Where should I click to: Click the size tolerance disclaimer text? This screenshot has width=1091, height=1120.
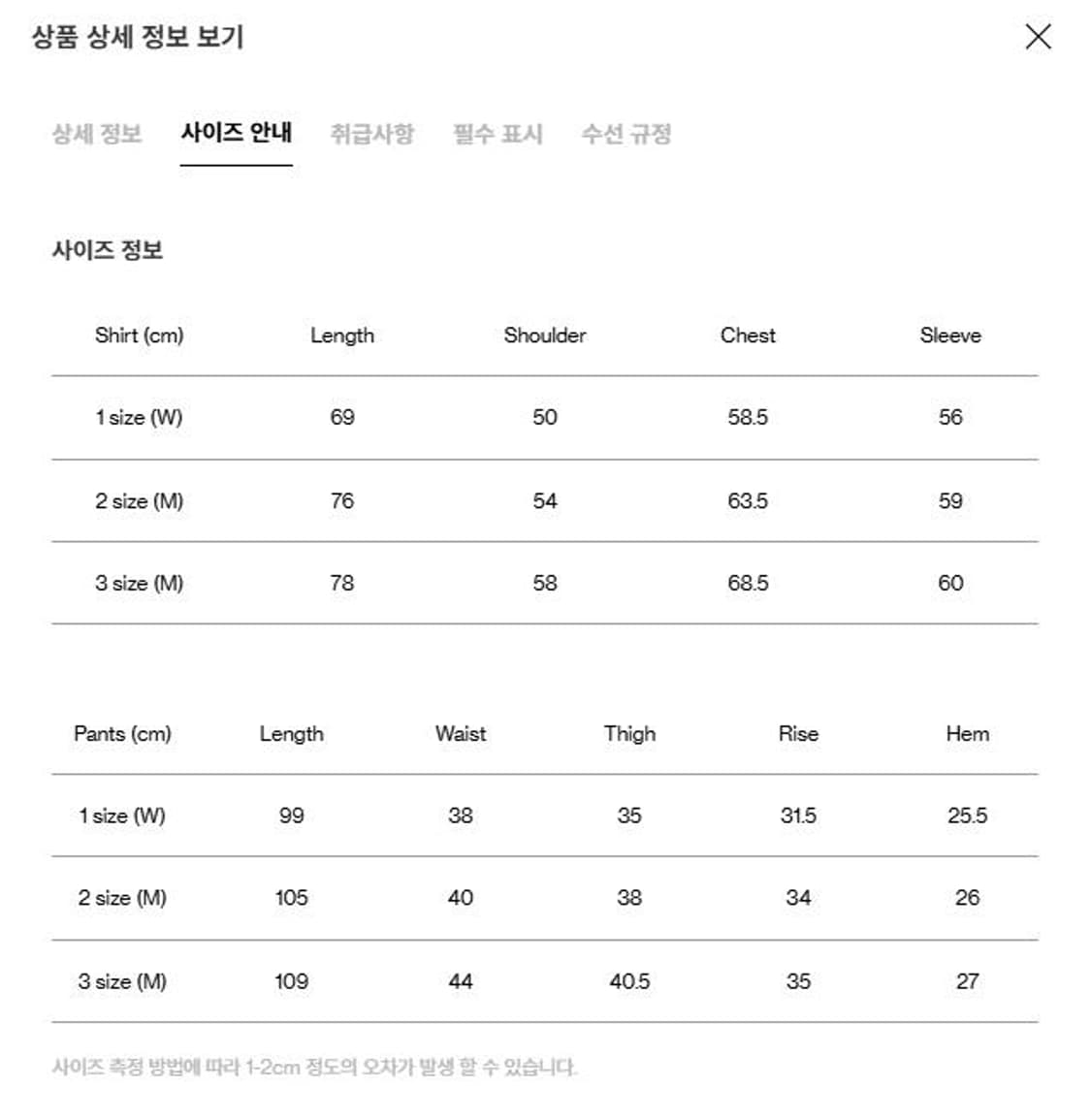317,1068
